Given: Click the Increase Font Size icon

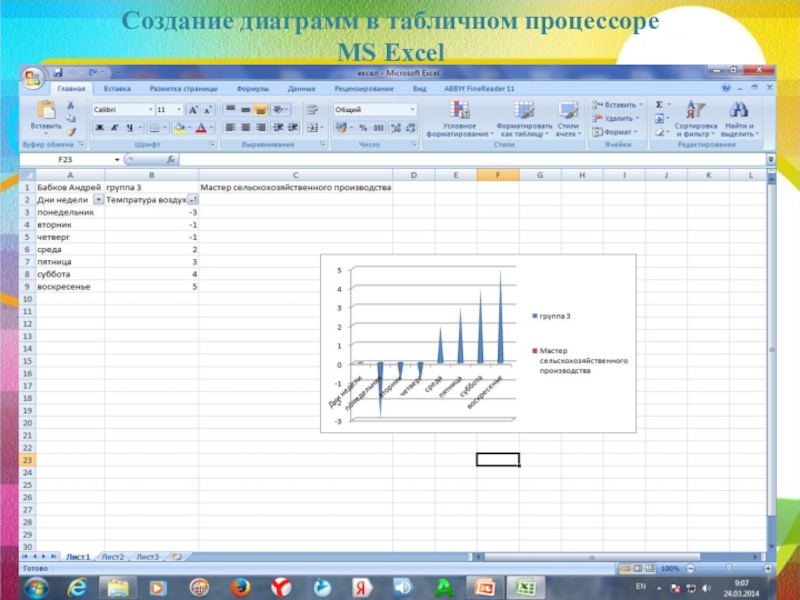Looking at the screenshot, I should (x=193, y=110).
